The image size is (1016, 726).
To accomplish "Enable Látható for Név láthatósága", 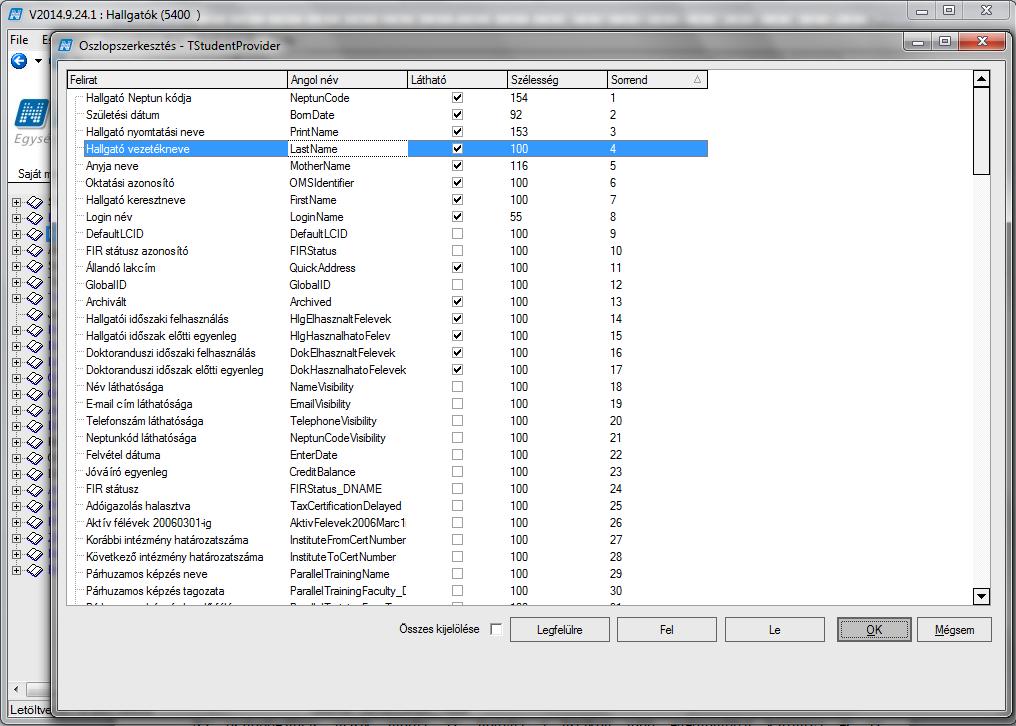I will click(x=457, y=386).
